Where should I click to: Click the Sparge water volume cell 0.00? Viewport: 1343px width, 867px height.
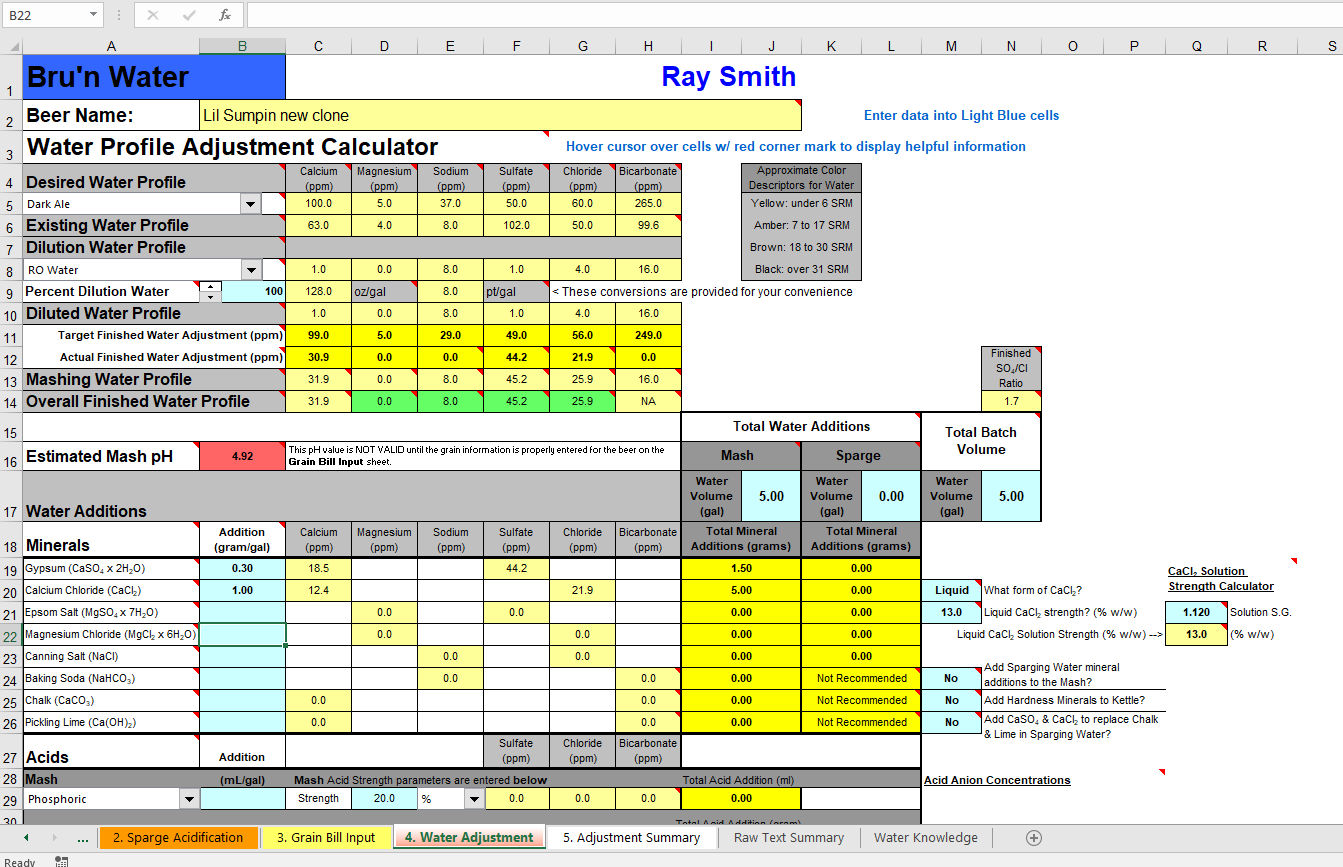[x=891, y=496]
